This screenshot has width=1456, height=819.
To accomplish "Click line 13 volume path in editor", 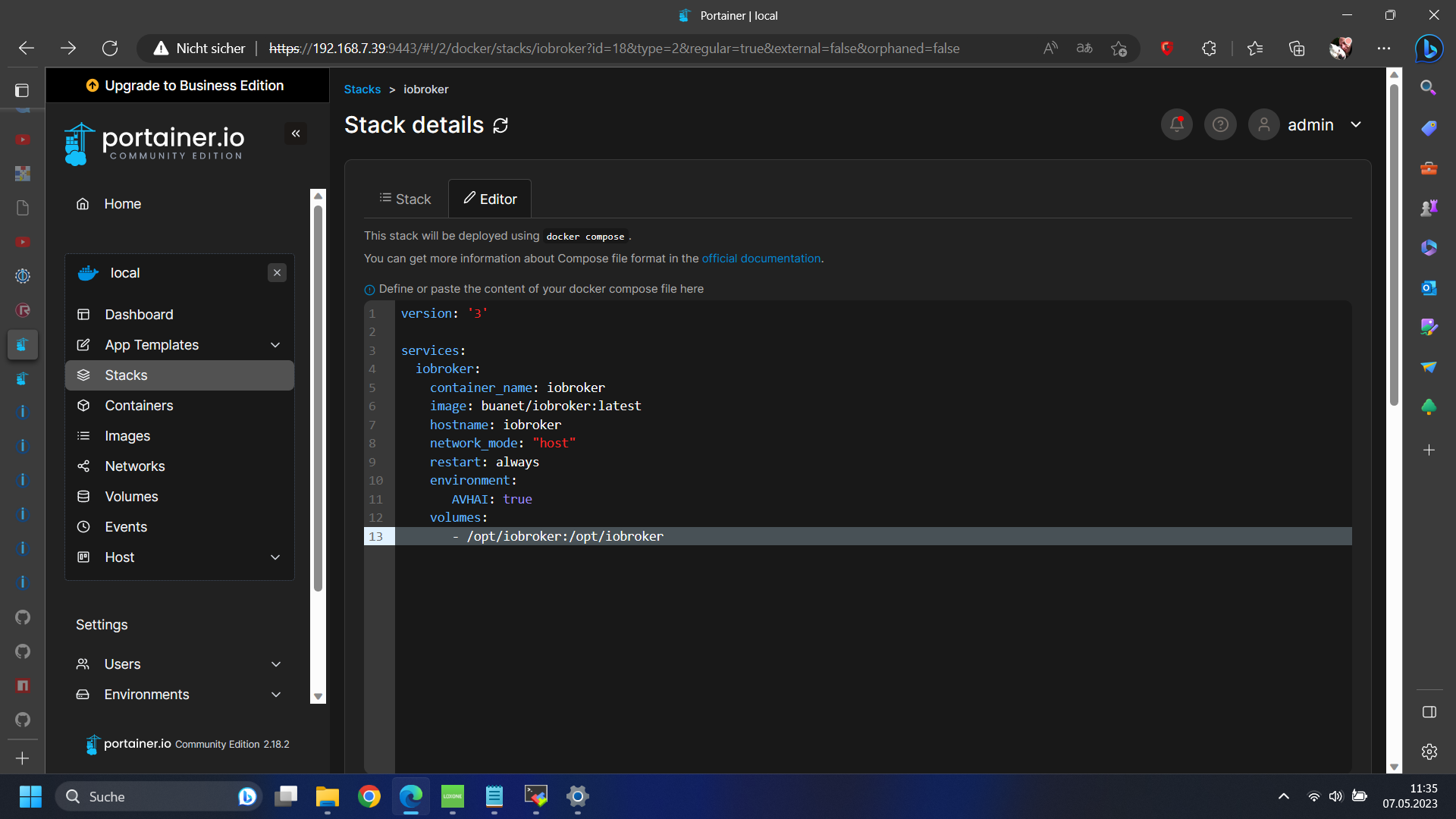I will [x=565, y=536].
